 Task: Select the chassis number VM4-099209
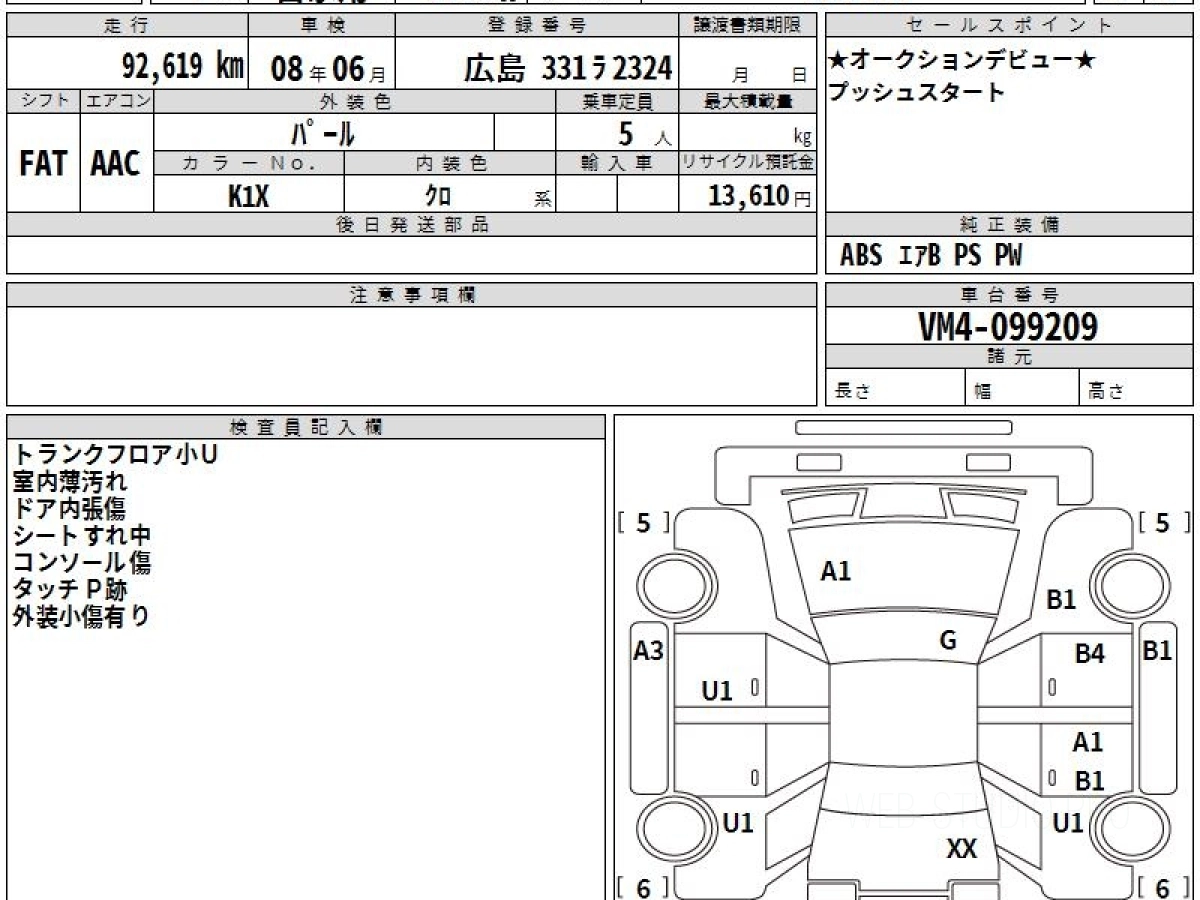tap(1008, 326)
